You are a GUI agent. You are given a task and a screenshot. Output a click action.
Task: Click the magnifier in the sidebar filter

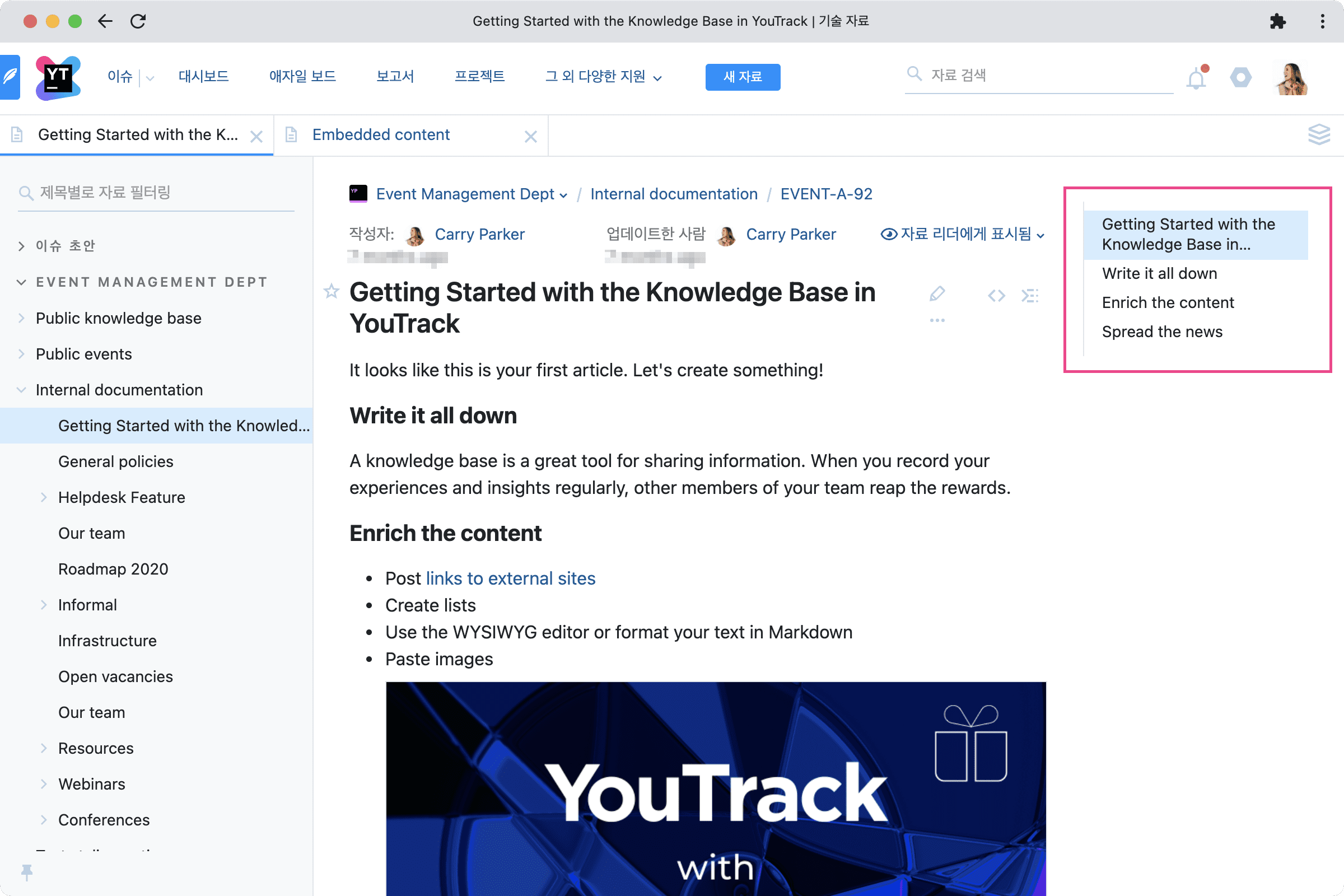26,193
